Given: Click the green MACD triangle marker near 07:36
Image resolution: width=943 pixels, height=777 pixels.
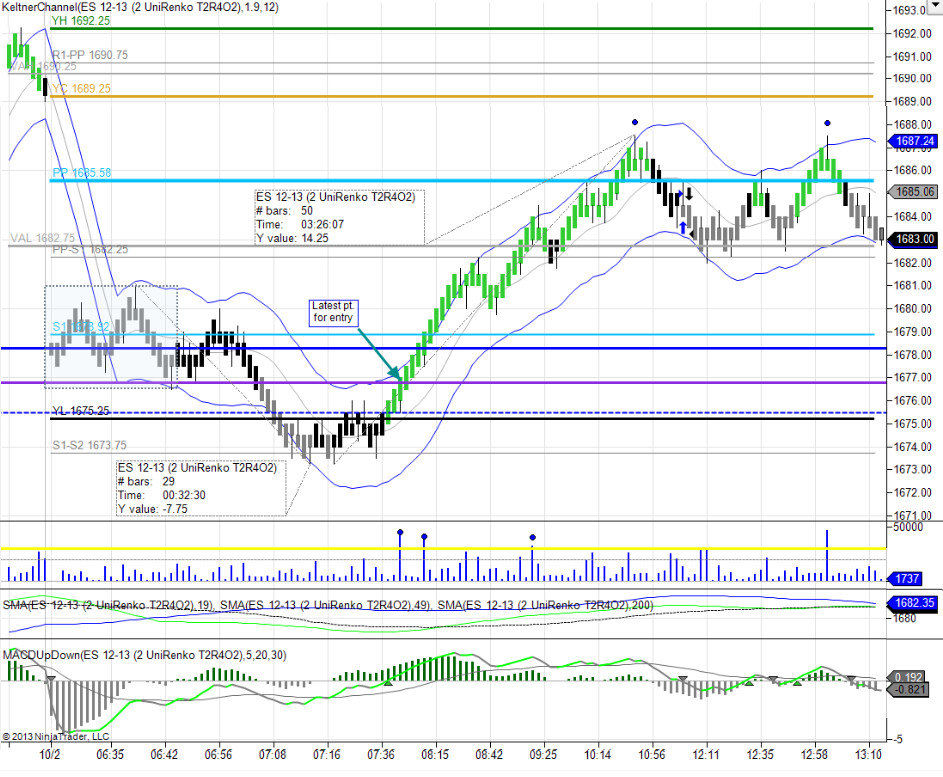Looking at the screenshot, I should [x=389, y=682].
